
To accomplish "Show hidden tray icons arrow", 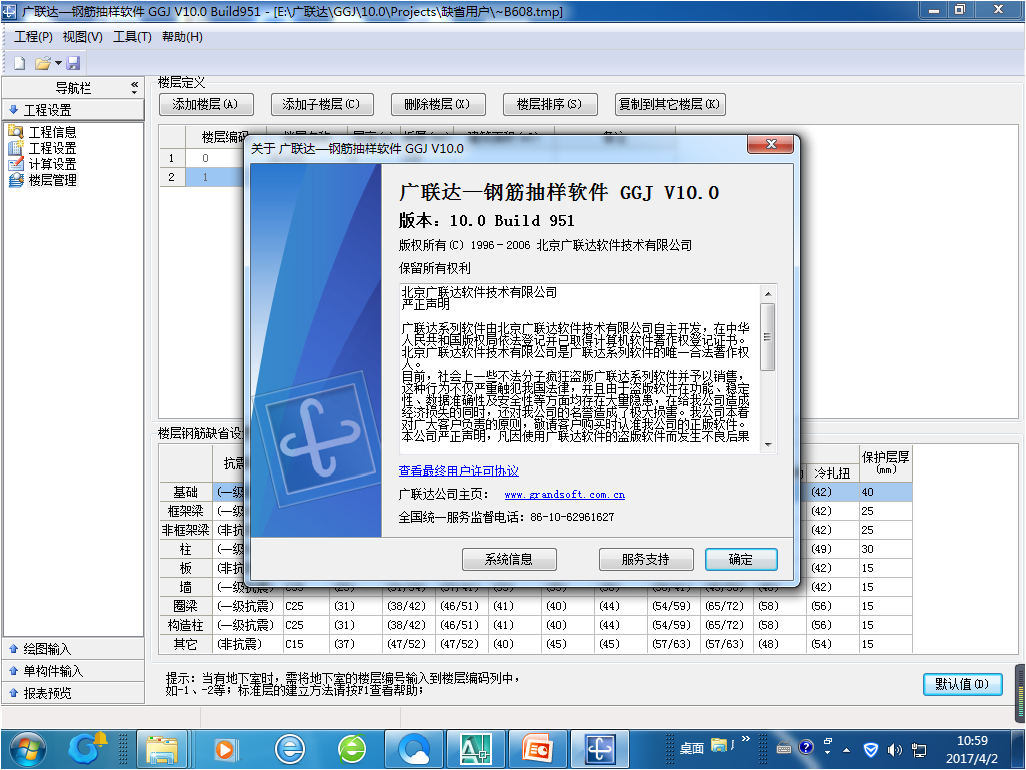I will tap(846, 750).
